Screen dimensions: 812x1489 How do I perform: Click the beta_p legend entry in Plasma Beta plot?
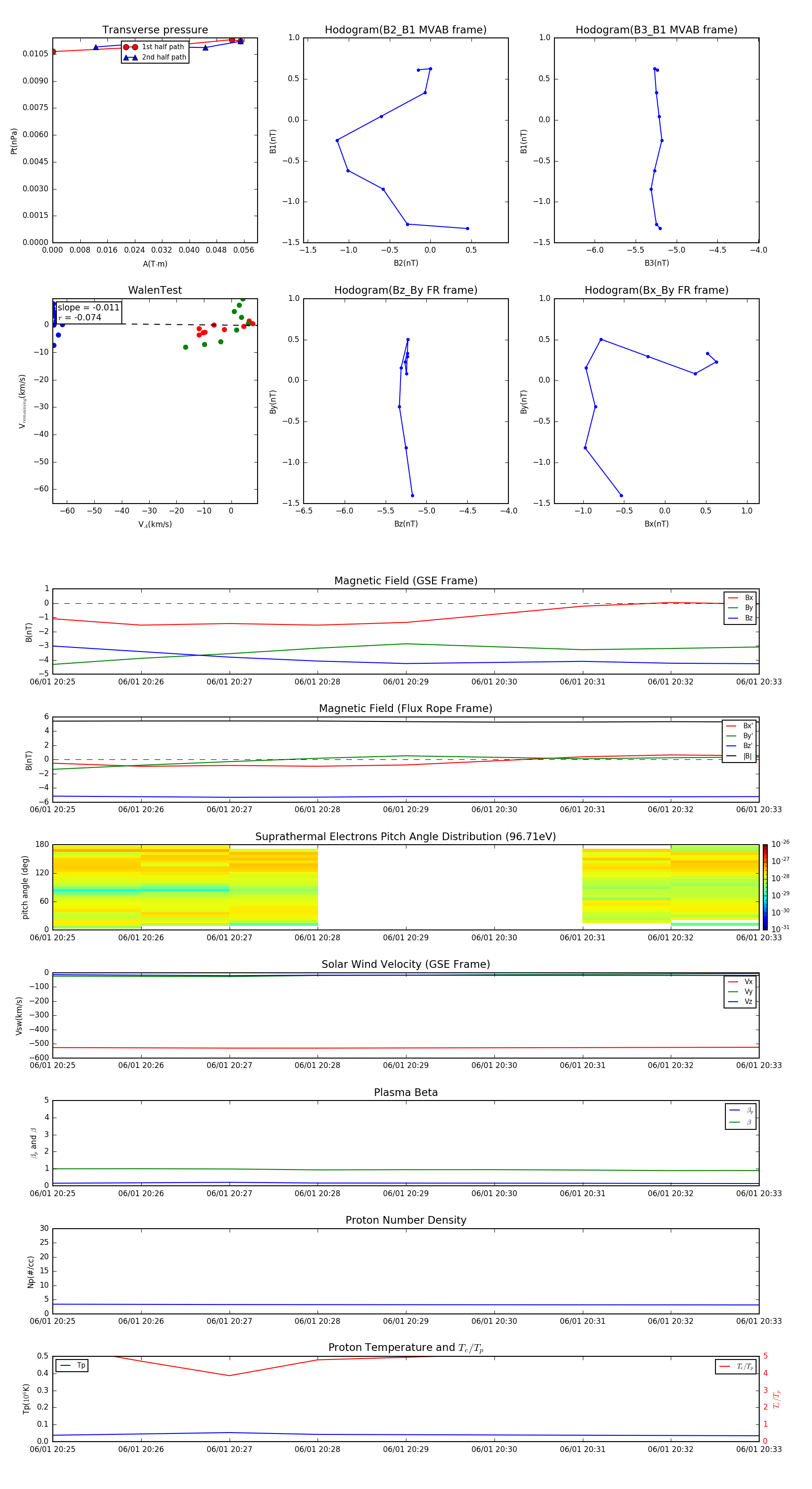click(741, 1110)
